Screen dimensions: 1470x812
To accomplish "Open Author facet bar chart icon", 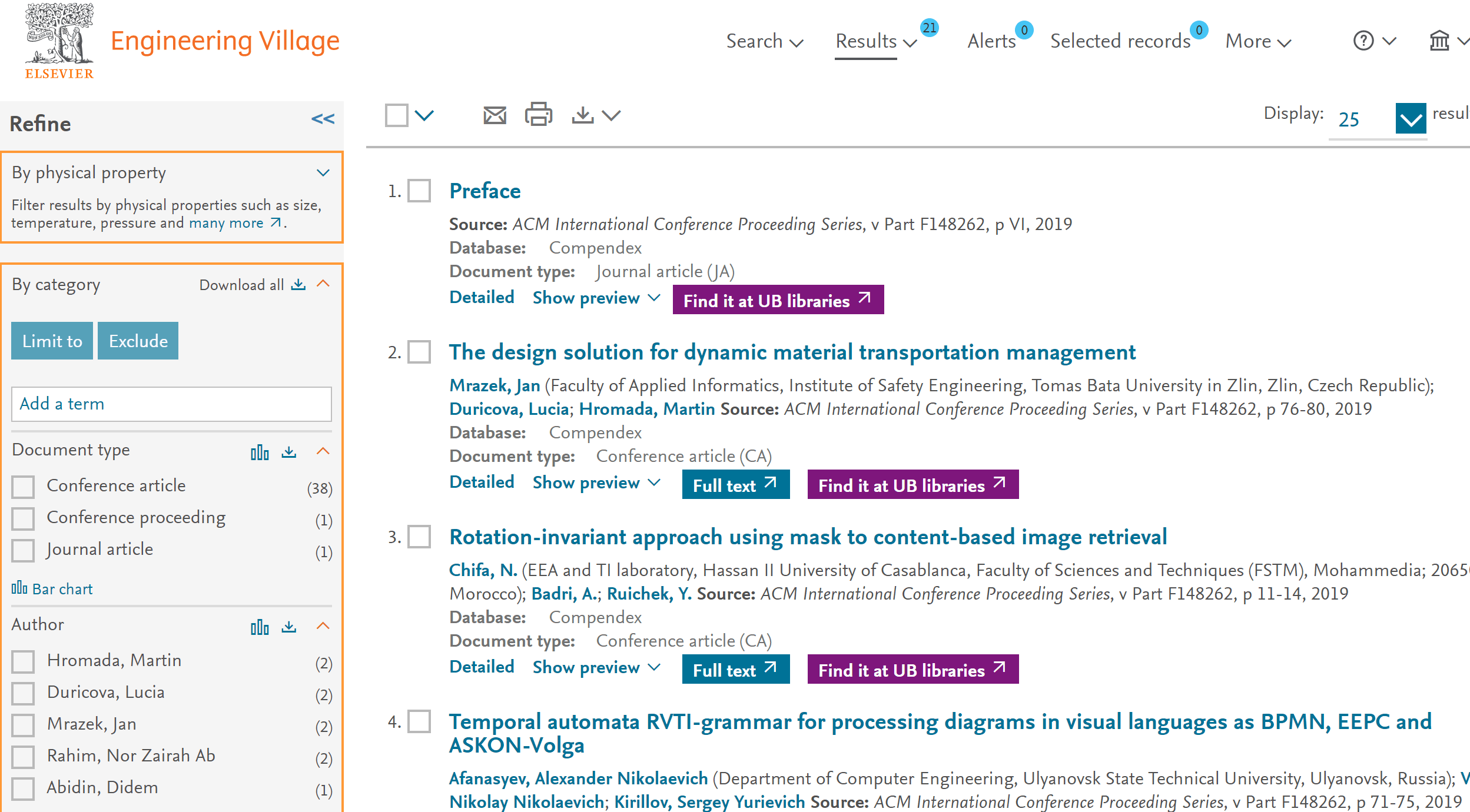I will tap(260, 627).
